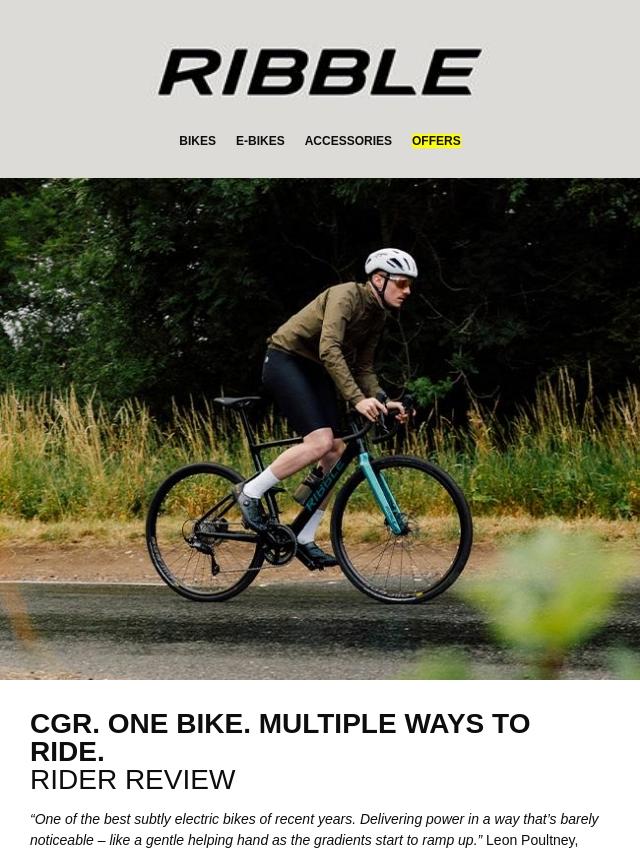Click the bike's rear wheel in the photo
The height and width of the screenshot is (854, 640).
[206, 532]
